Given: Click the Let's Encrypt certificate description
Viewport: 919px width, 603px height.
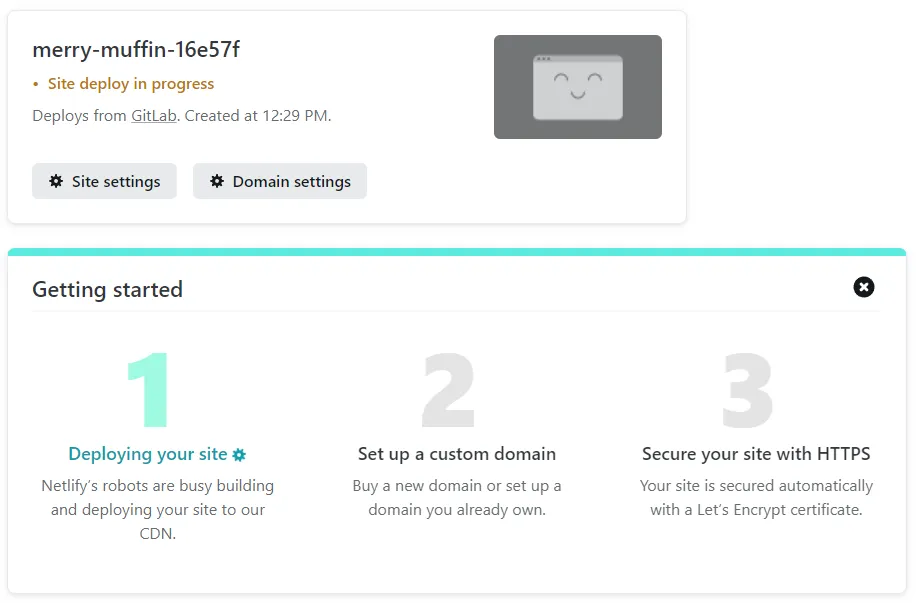Looking at the screenshot, I should tap(756, 498).
